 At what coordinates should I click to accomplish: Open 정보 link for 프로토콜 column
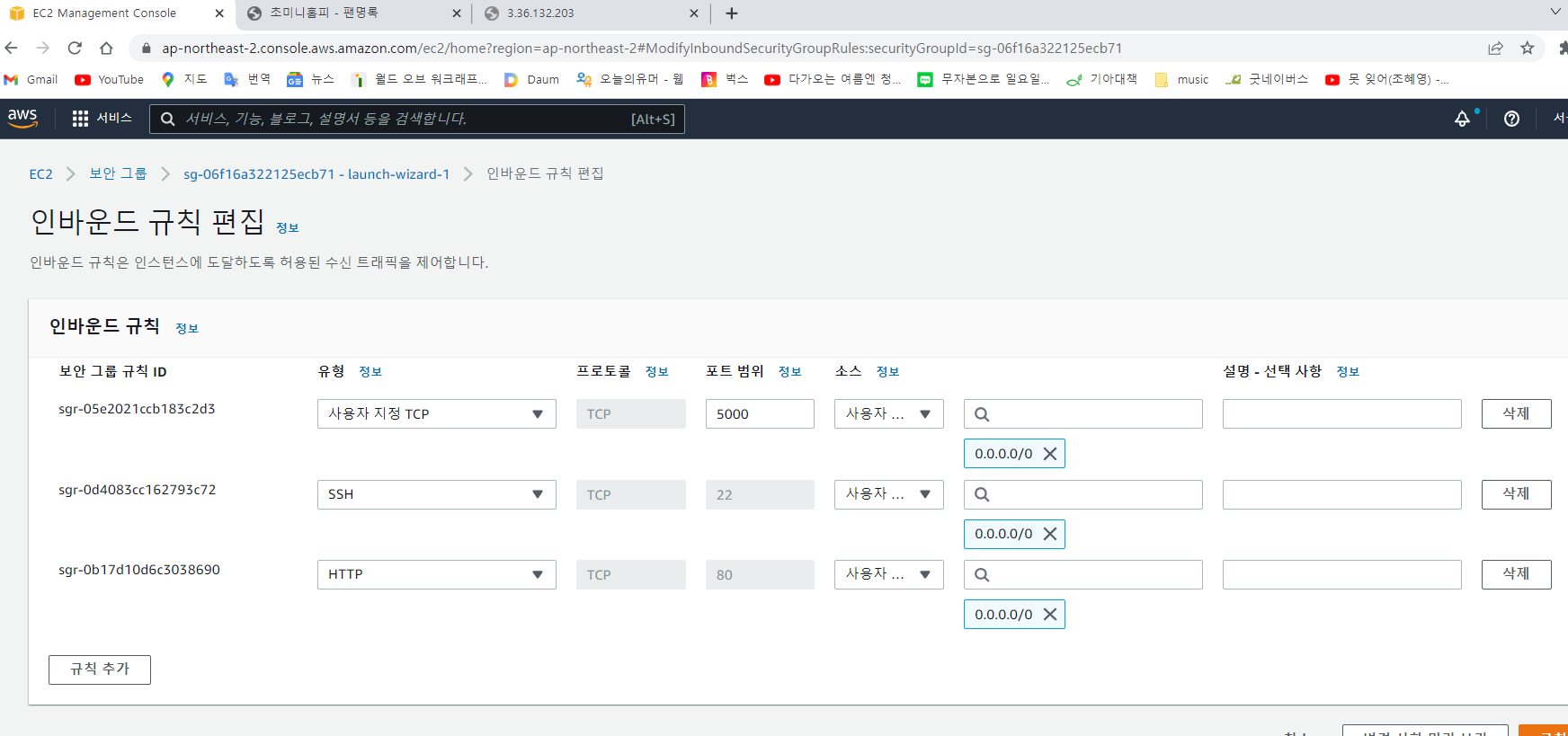point(657,371)
